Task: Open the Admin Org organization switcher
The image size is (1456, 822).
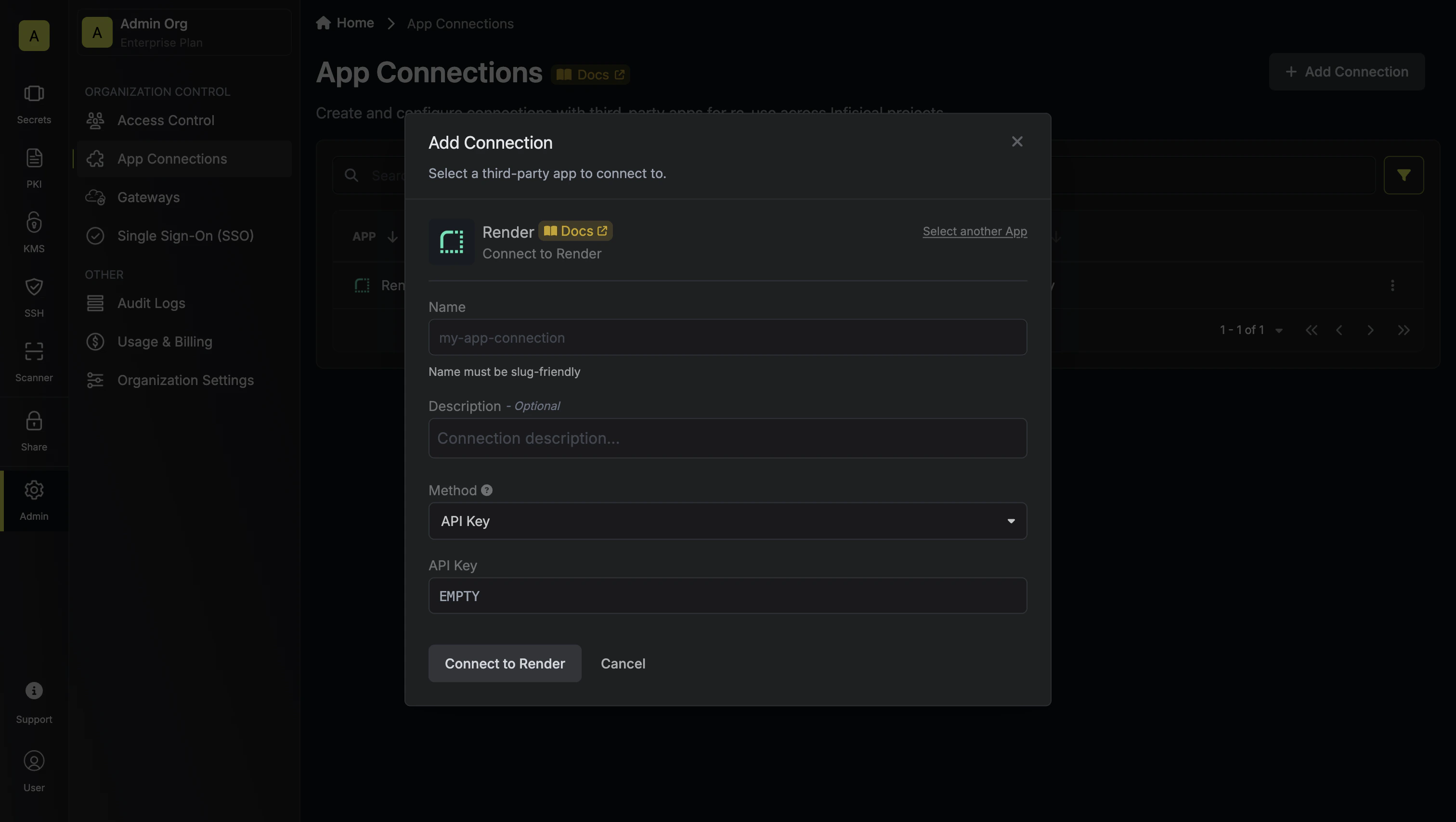Action: 184,32
